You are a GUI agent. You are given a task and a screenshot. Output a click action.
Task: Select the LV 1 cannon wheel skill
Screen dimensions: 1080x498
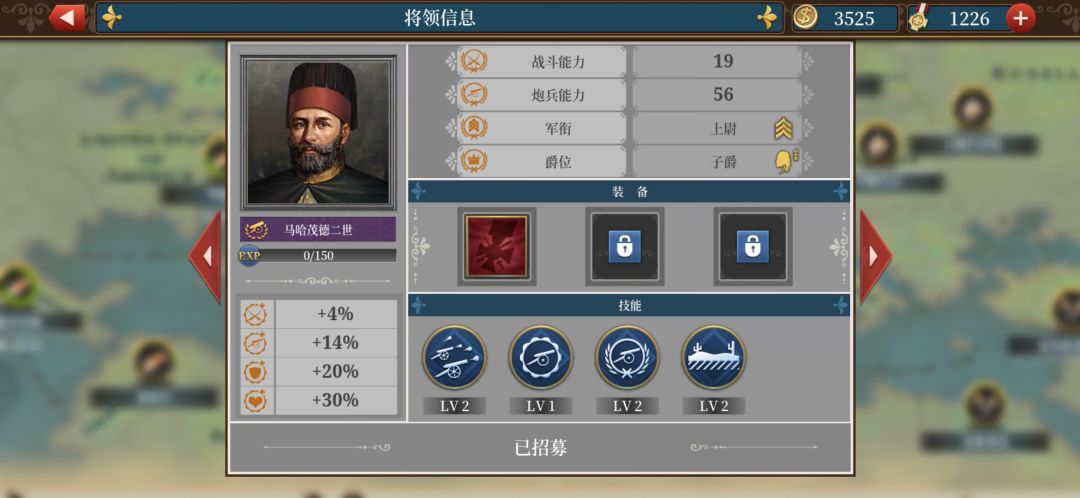click(541, 357)
